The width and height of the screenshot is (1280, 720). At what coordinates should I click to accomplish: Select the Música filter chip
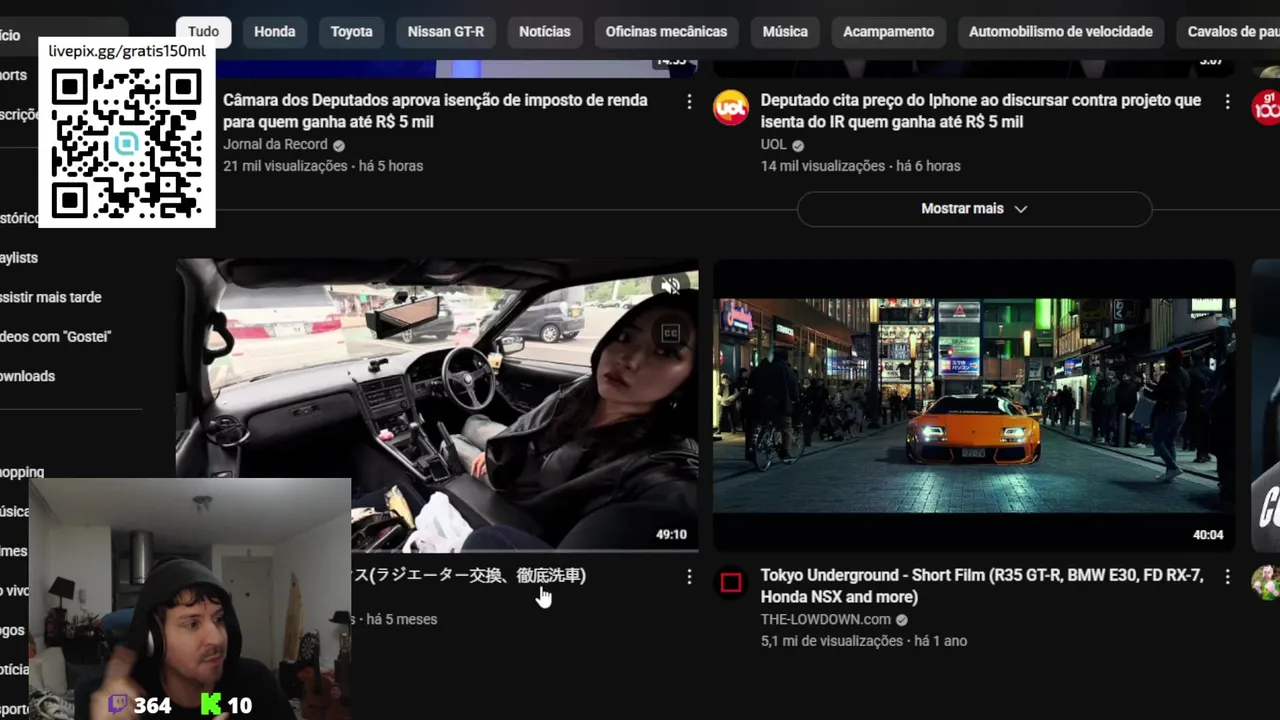(x=785, y=32)
